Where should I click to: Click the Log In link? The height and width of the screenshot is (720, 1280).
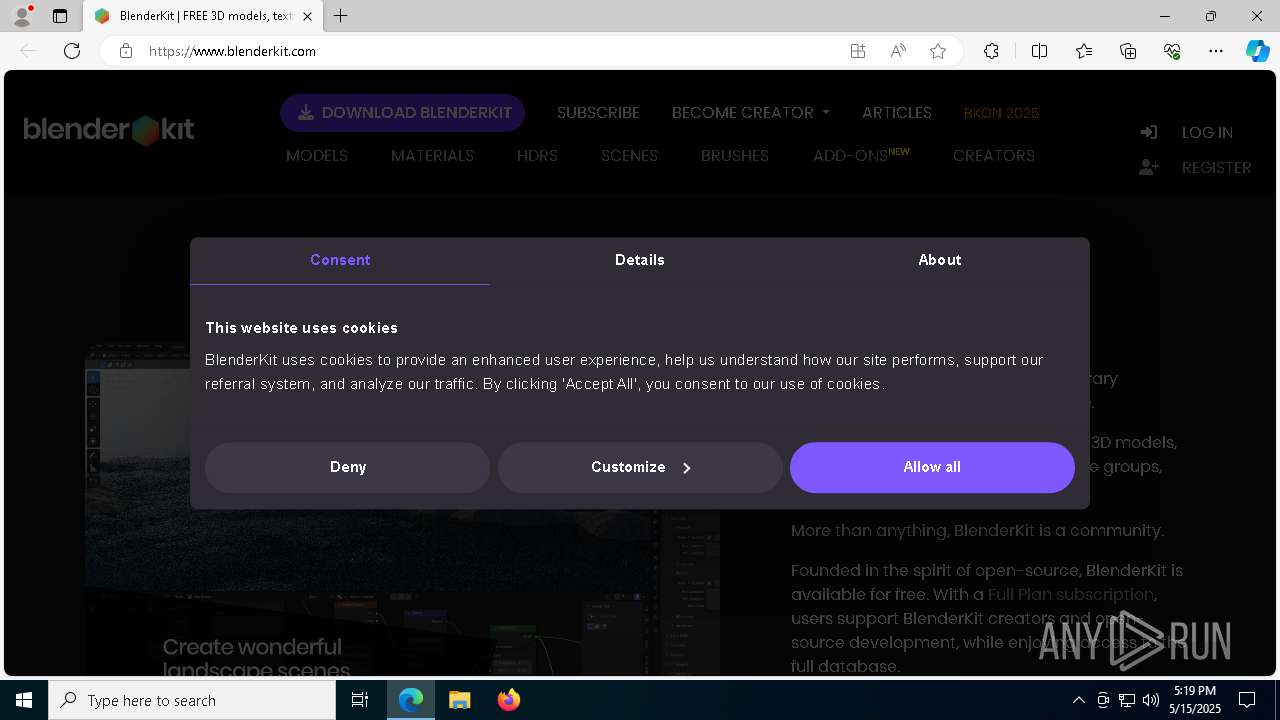[x=1207, y=133]
